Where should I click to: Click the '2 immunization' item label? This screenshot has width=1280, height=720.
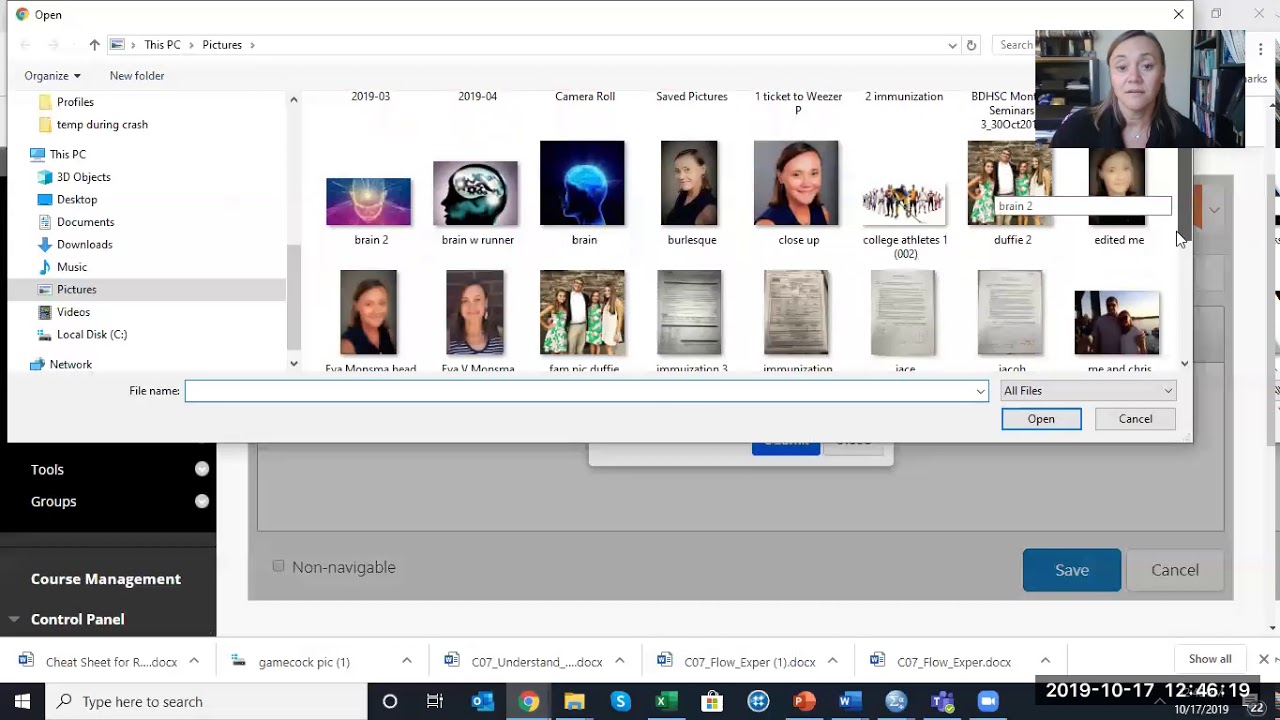[x=904, y=97]
